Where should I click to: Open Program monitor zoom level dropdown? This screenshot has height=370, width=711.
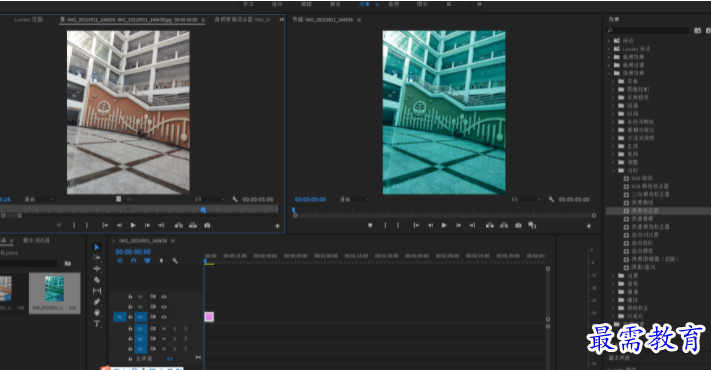[x=355, y=199]
